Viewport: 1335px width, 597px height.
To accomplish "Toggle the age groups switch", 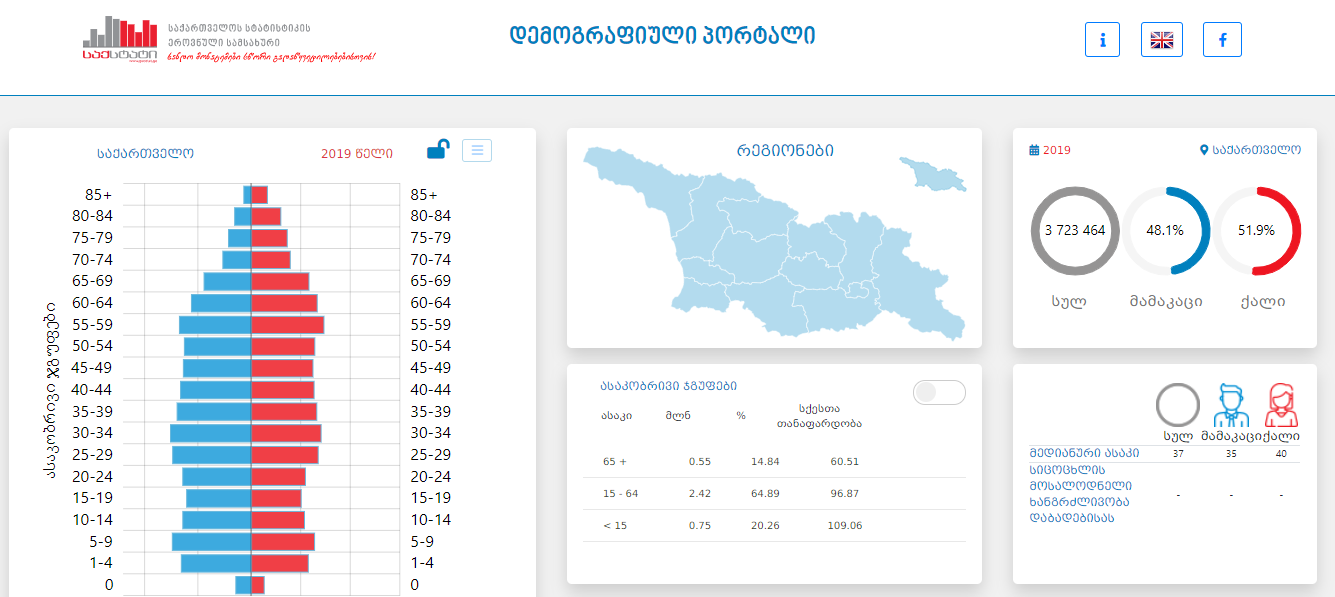I will click(939, 393).
